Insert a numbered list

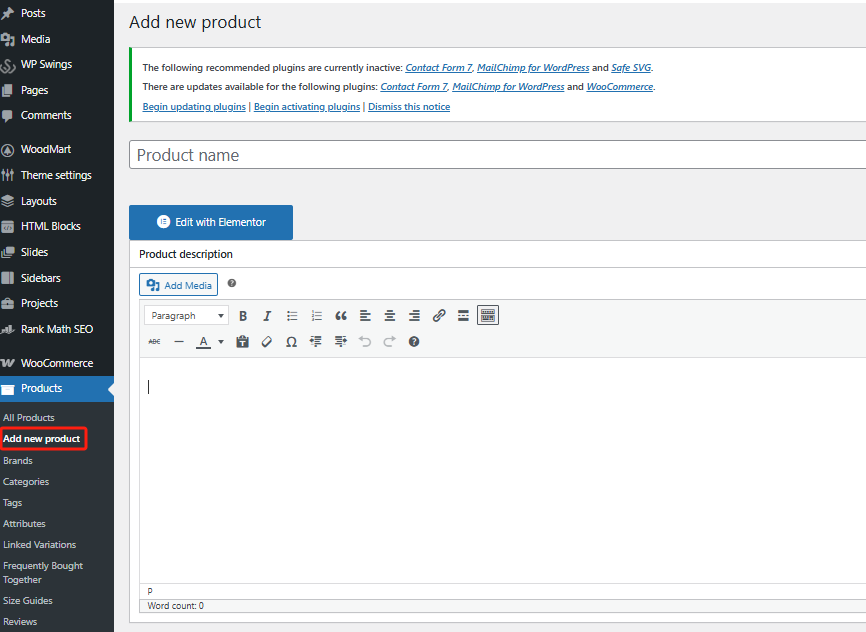(x=317, y=316)
